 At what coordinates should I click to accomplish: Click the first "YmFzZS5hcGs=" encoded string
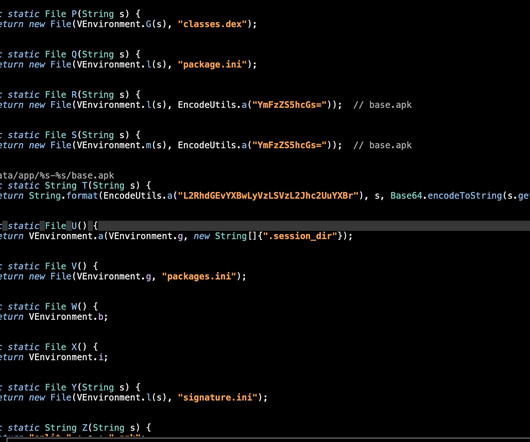[x=292, y=105]
